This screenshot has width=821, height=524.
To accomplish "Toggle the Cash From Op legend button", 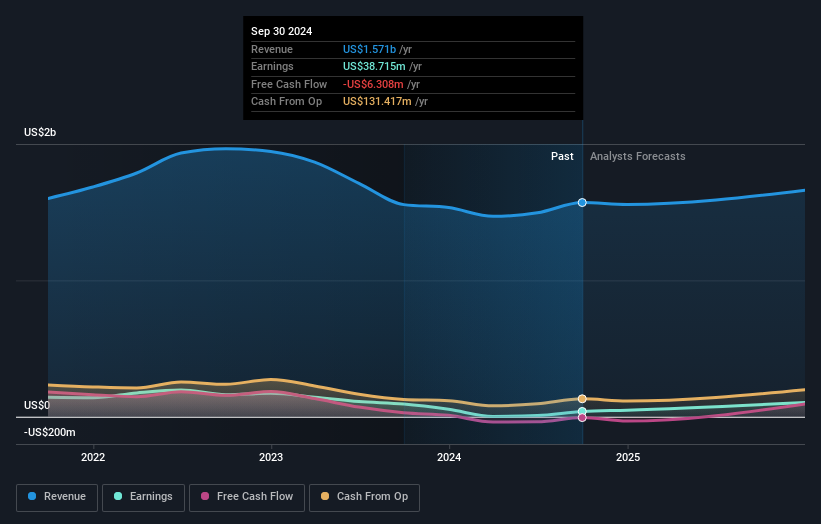I will (364, 497).
